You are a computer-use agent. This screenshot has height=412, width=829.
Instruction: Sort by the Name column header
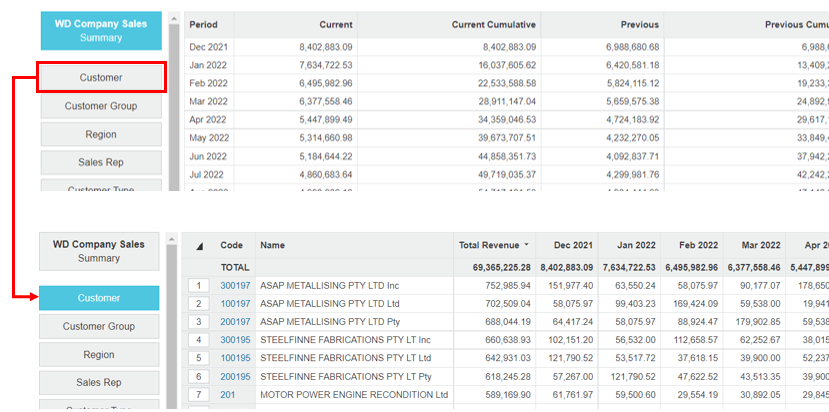click(x=272, y=245)
